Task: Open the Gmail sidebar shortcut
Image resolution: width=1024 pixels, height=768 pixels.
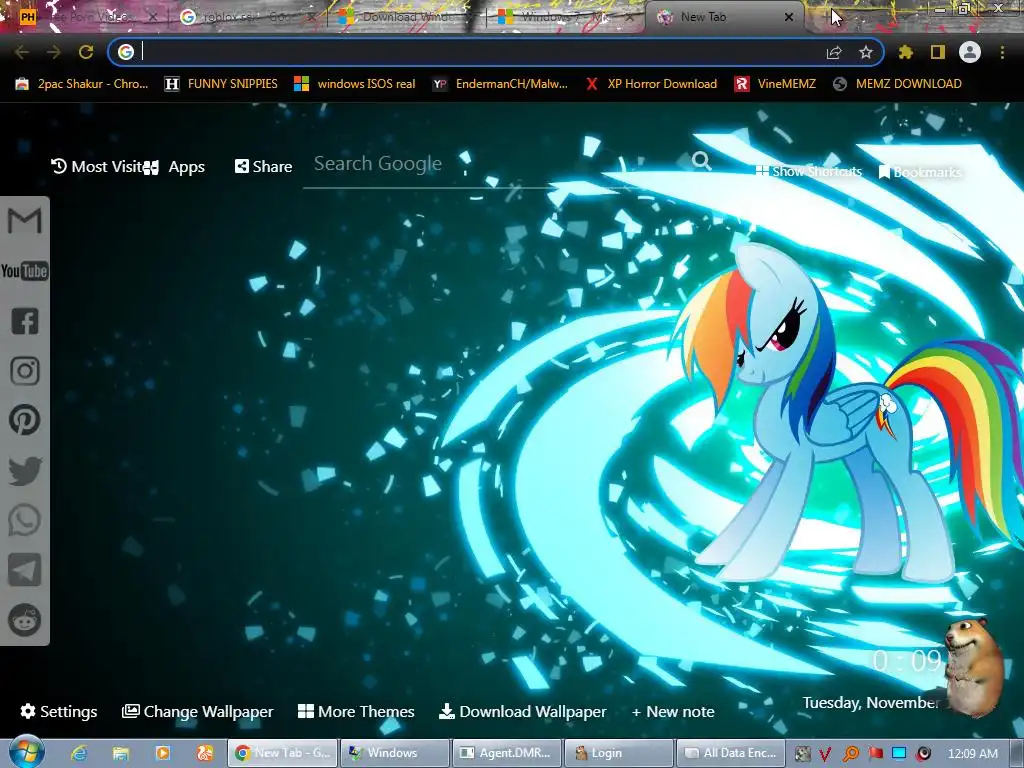Action: pos(24,221)
